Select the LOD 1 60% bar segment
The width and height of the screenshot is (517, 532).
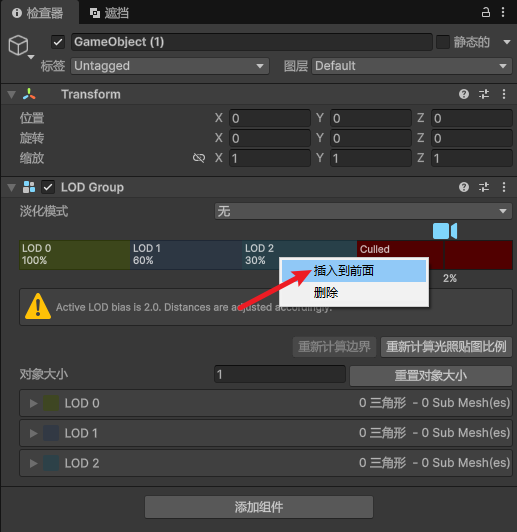pyautogui.click(x=186, y=255)
